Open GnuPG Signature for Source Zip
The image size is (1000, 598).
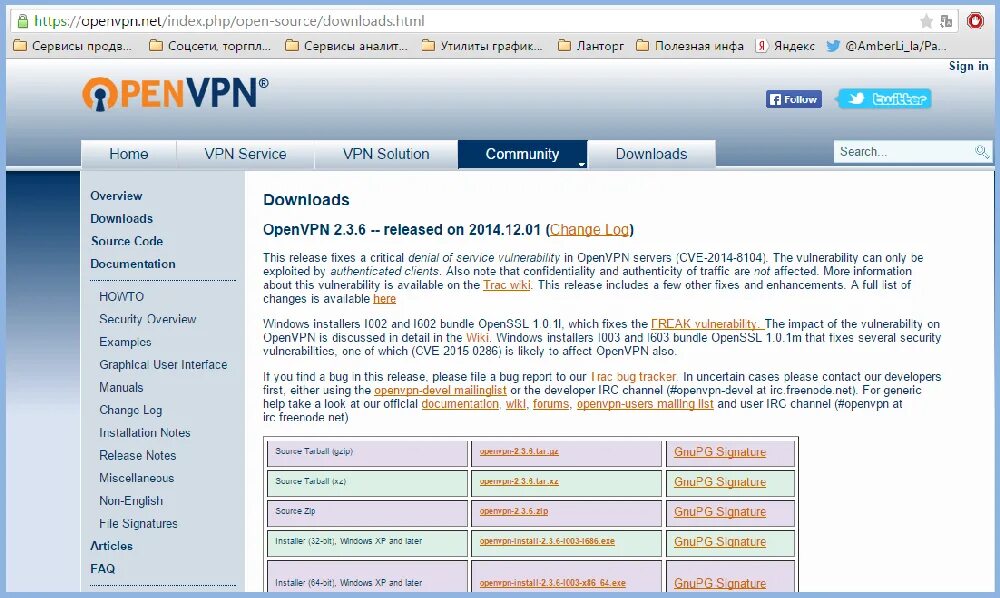(x=720, y=512)
